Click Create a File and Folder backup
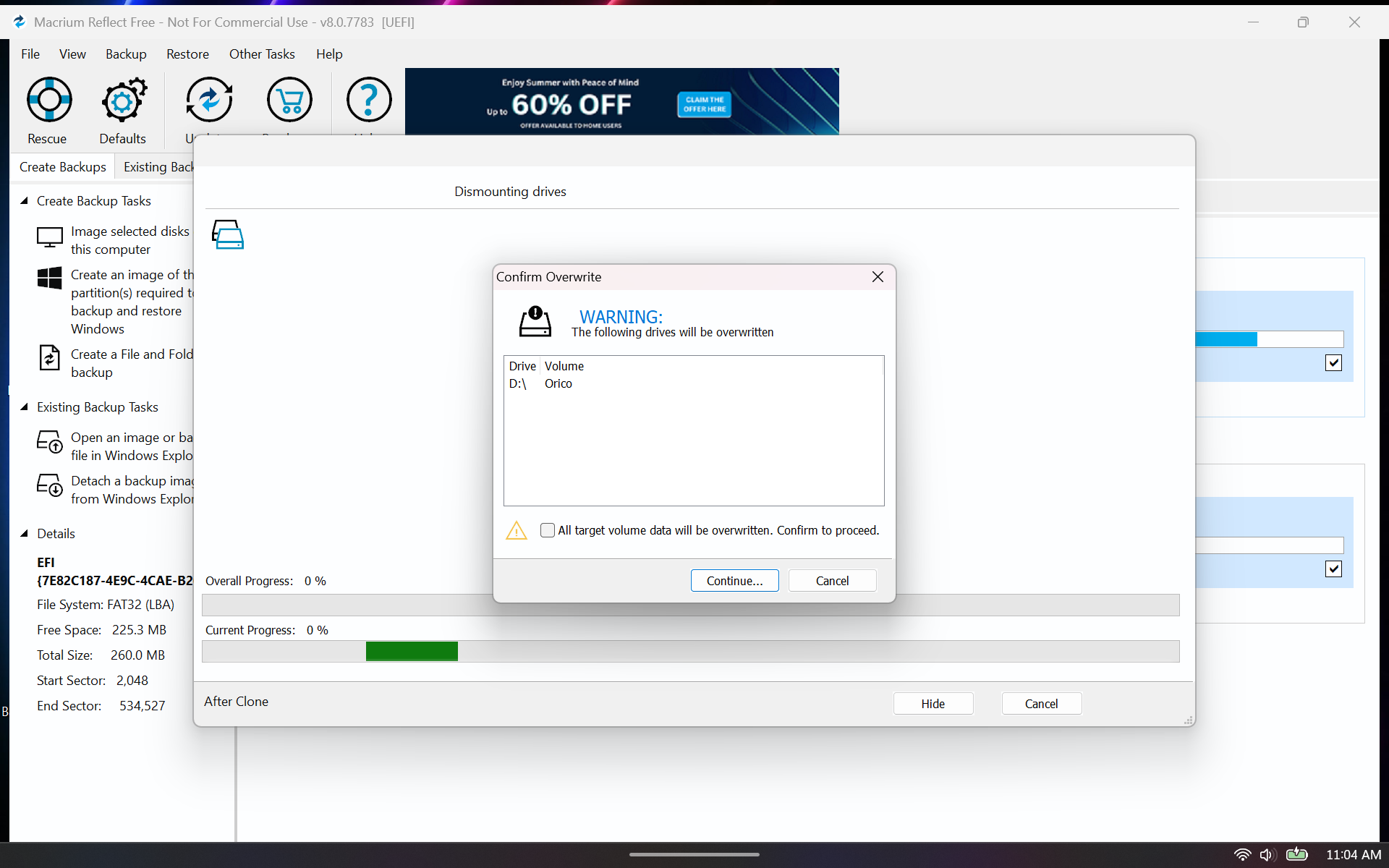This screenshot has height=868, width=1389. [132, 364]
